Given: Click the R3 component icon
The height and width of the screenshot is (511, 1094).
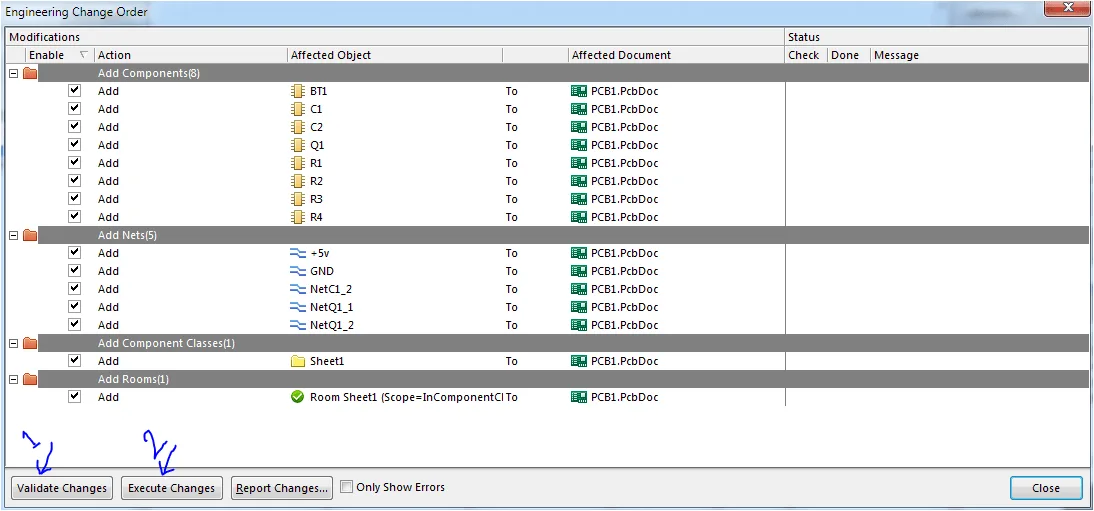Looking at the screenshot, I should tap(298, 199).
